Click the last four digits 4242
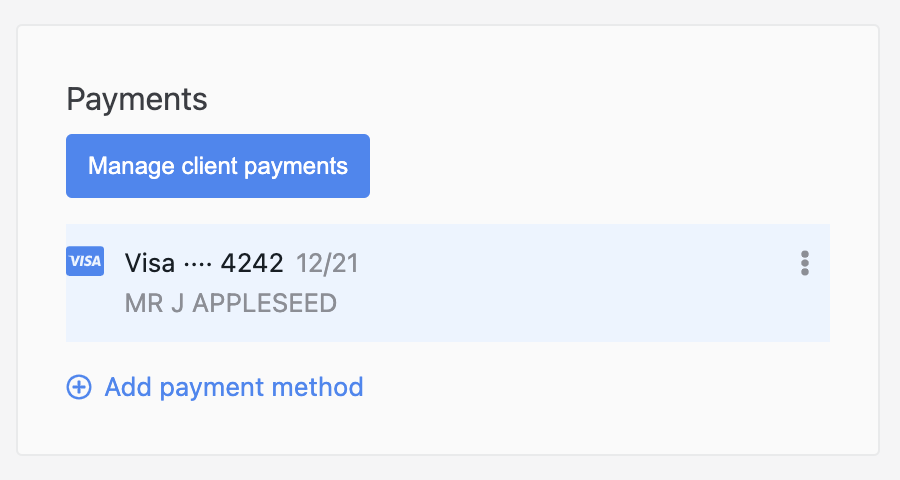The image size is (900, 480). coord(252,263)
